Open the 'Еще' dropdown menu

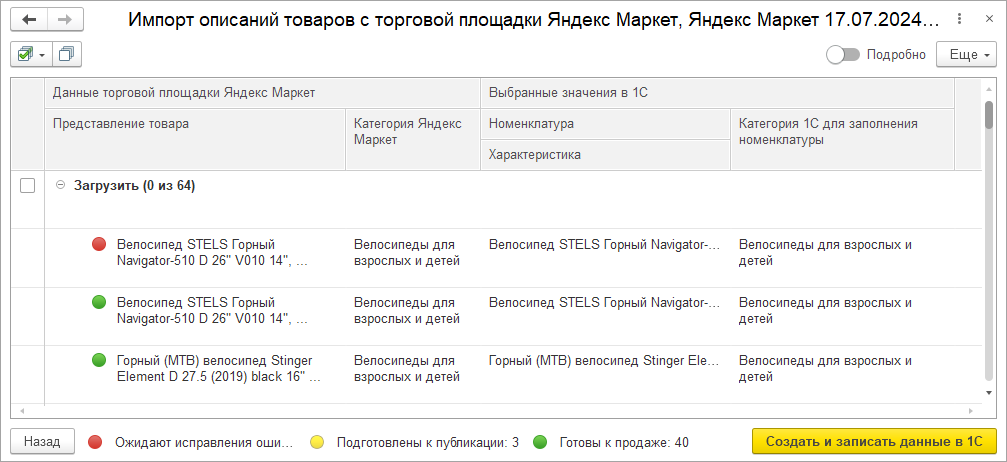point(965,55)
